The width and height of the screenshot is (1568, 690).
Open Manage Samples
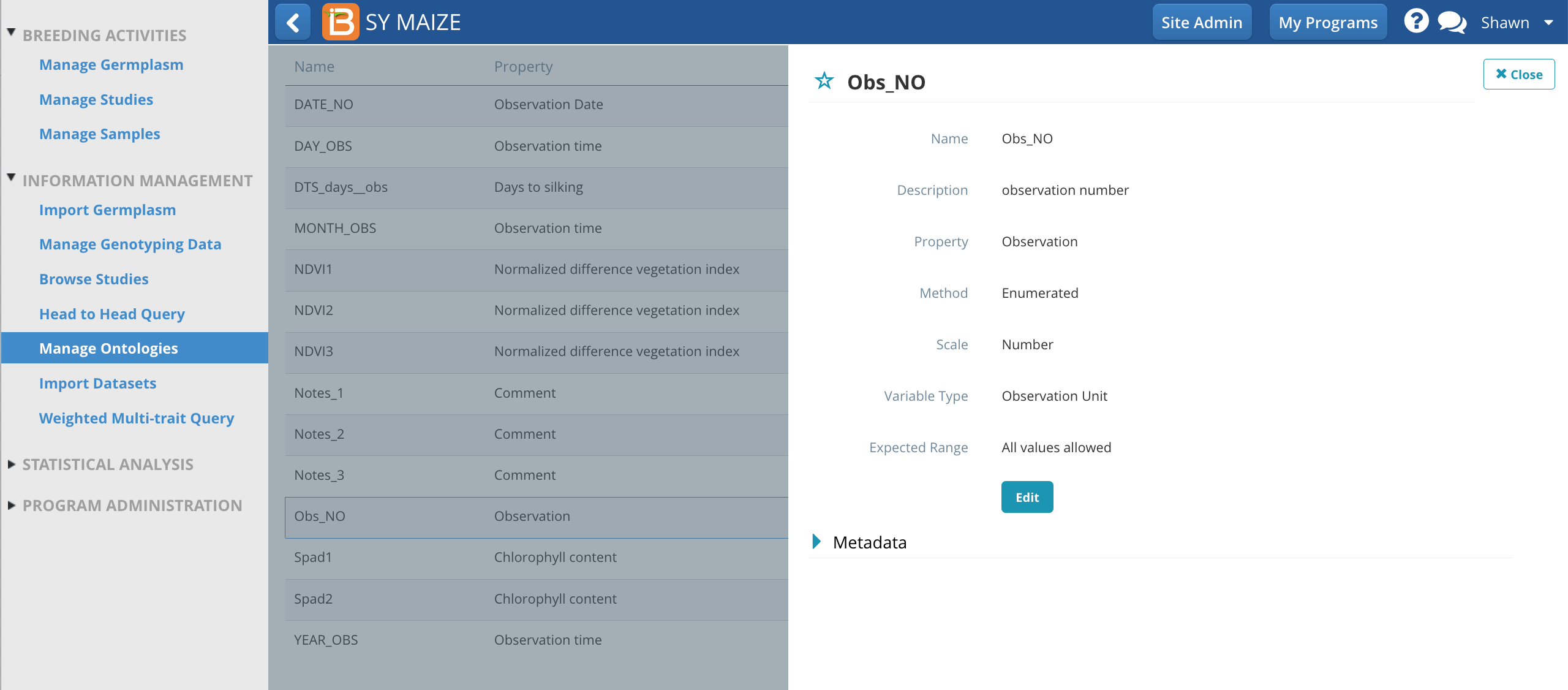click(x=100, y=134)
